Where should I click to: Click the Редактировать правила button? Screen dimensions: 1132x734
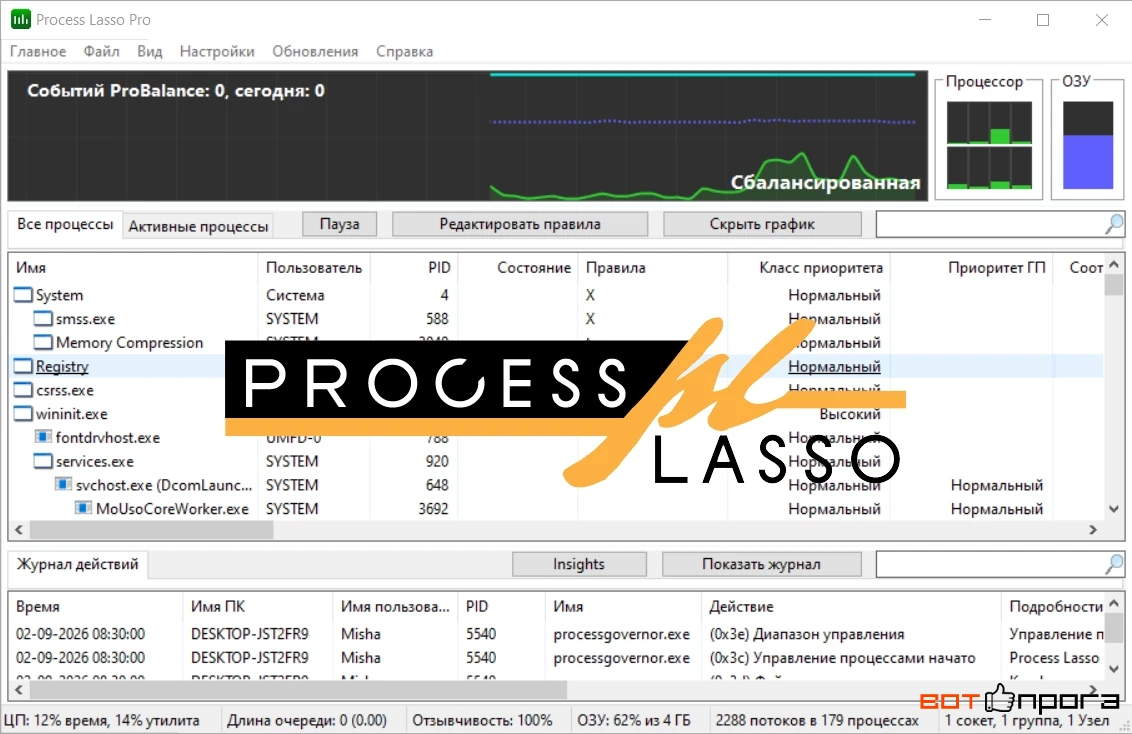[520, 224]
